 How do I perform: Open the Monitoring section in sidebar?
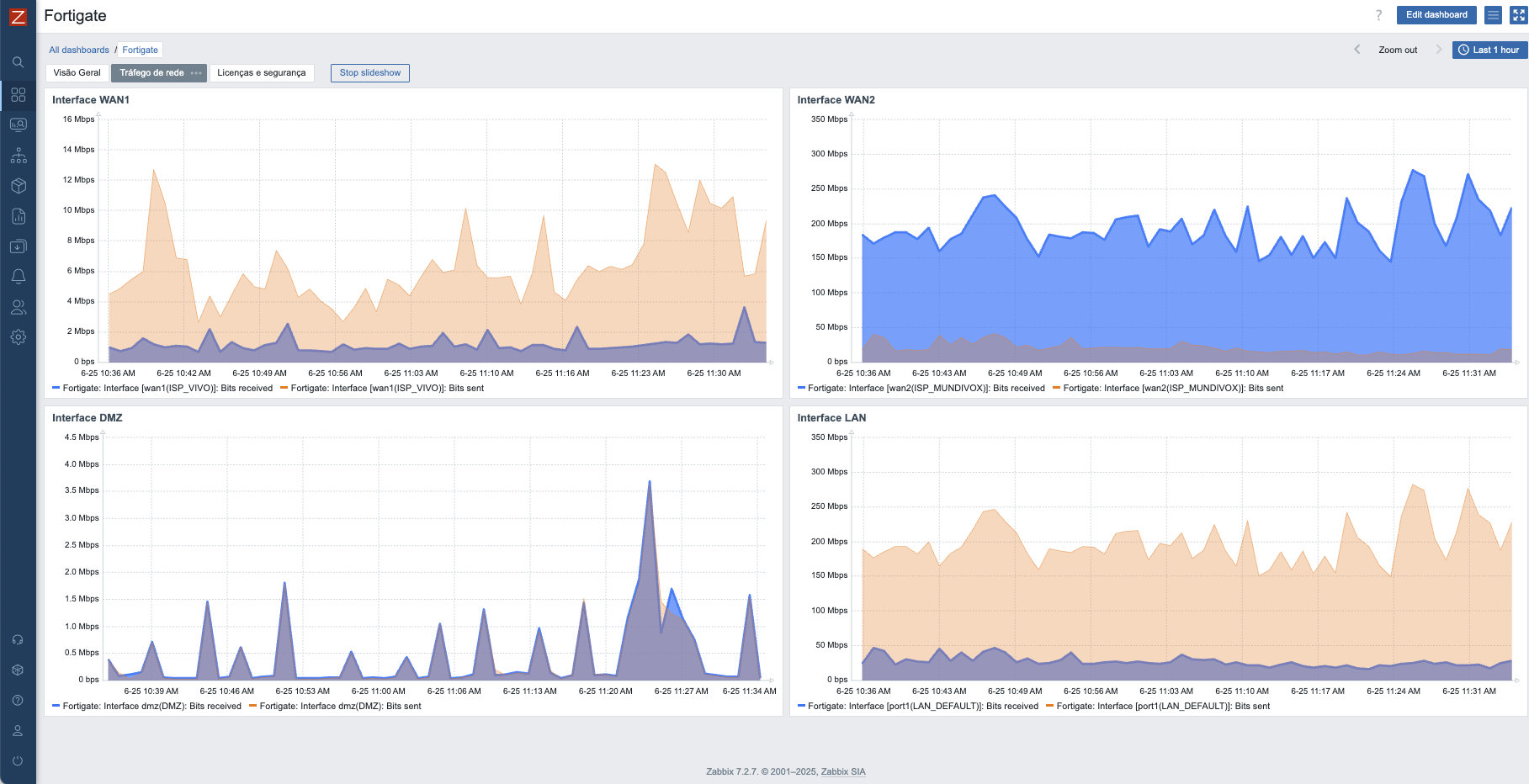[x=18, y=125]
